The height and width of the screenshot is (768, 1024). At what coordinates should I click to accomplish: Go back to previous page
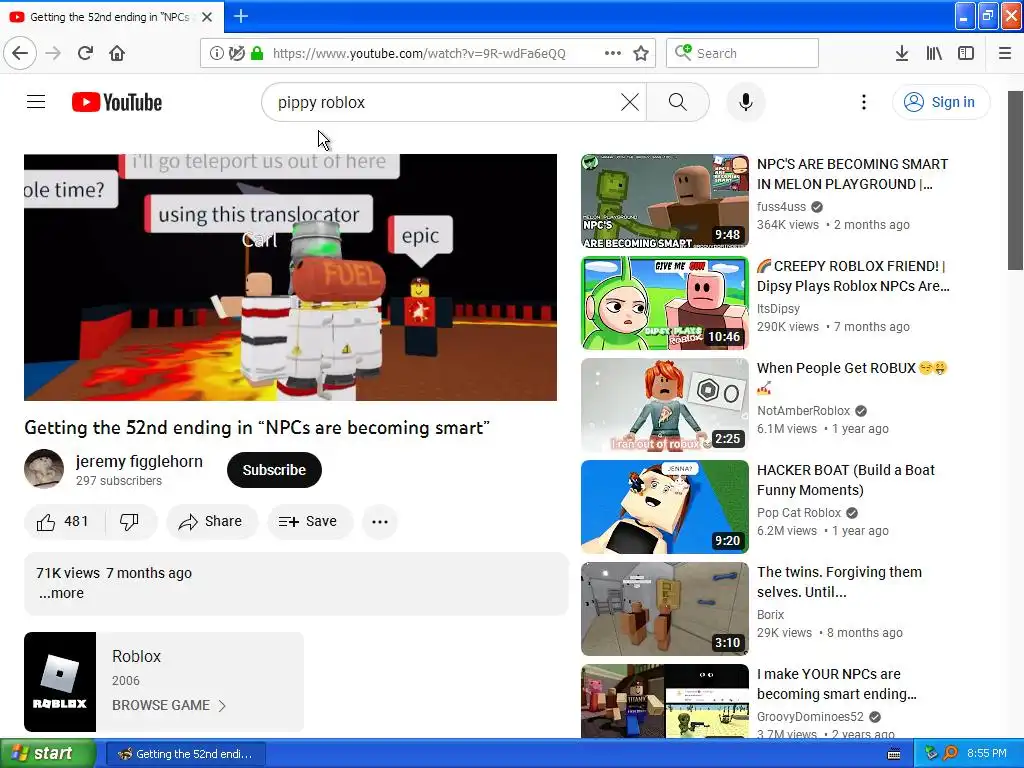click(20, 53)
